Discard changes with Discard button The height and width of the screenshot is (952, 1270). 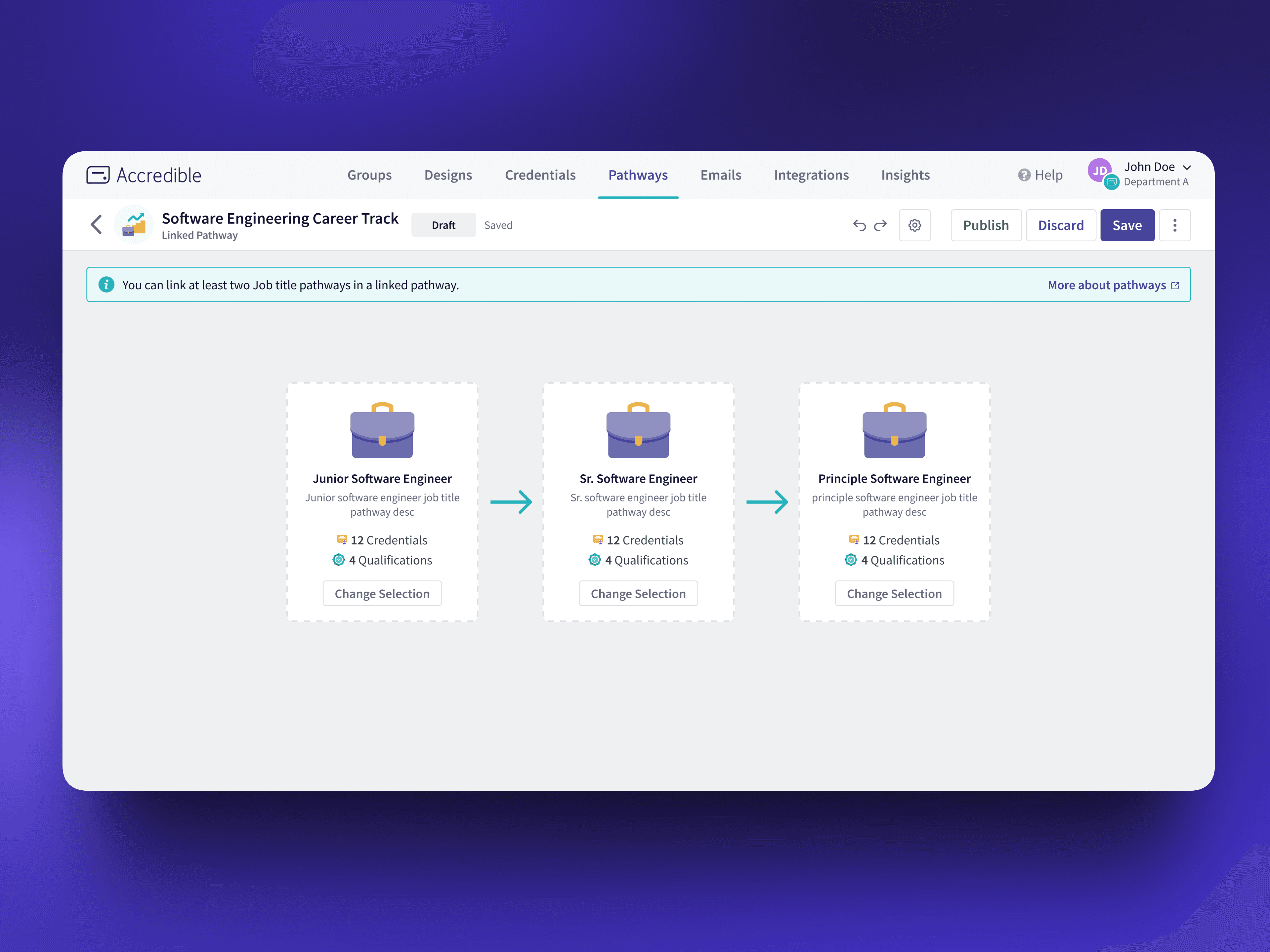point(1060,225)
